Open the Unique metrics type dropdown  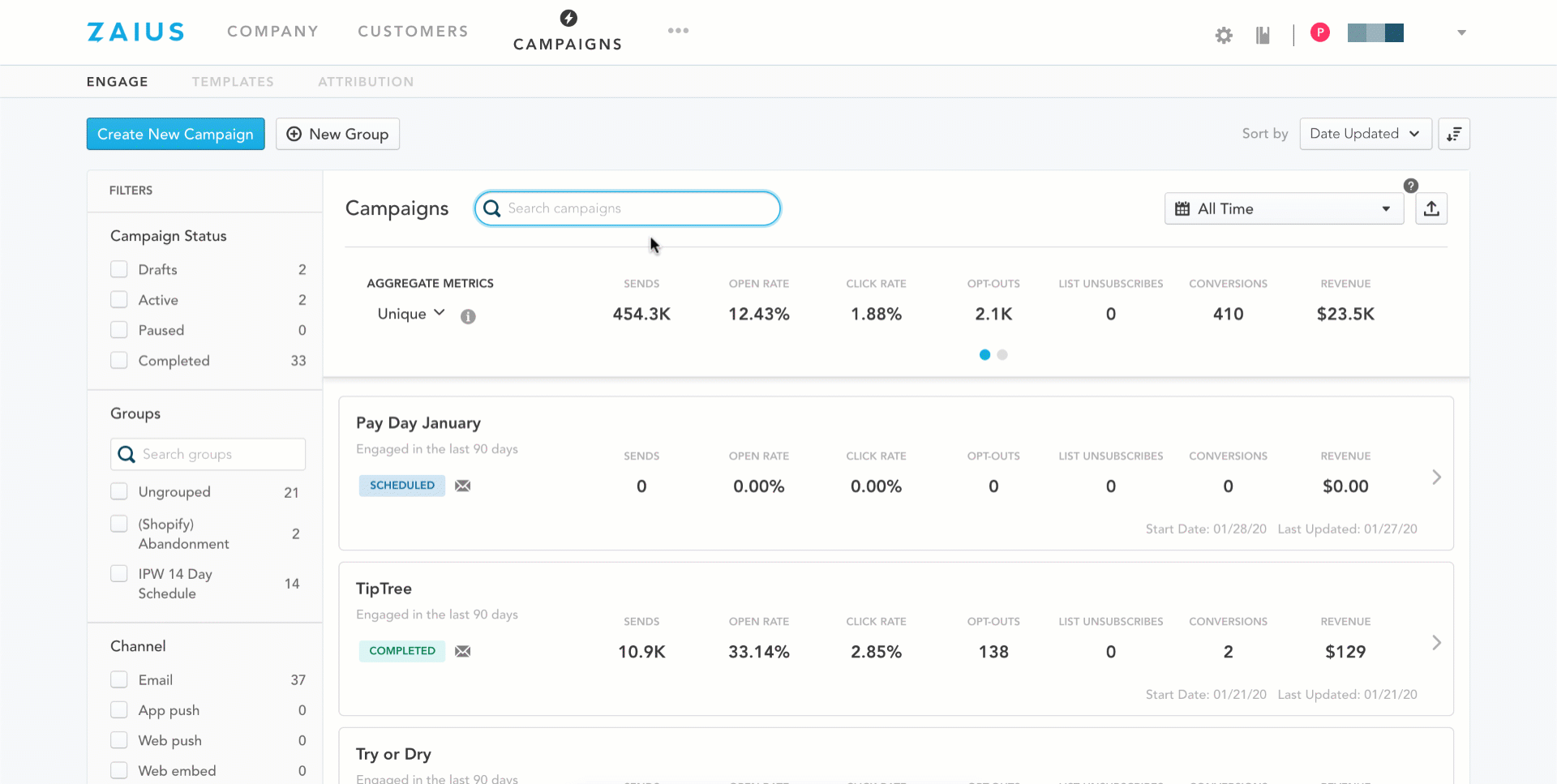tap(411, 314)
